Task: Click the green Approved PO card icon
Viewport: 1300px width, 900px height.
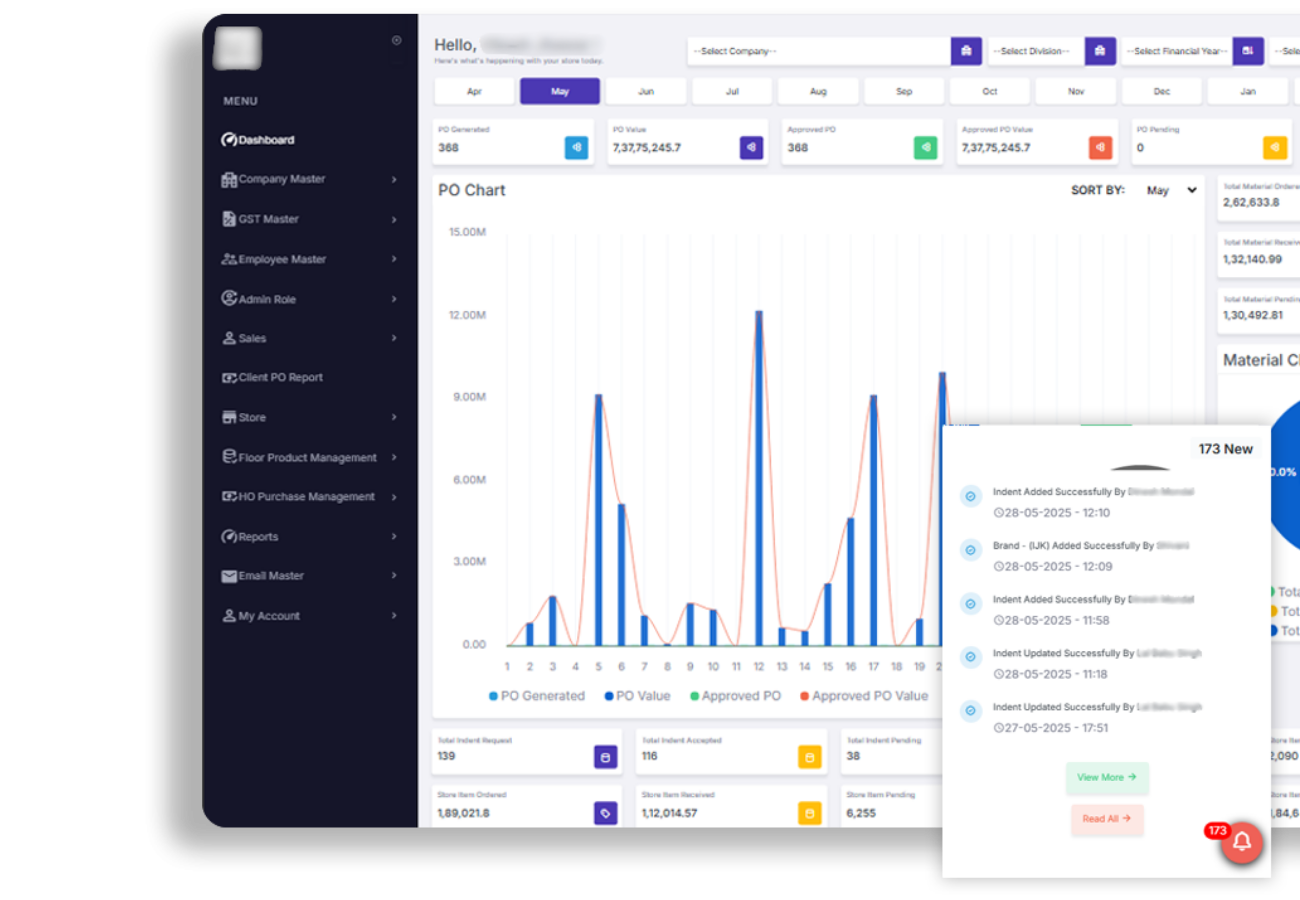Action: [925, 148]
